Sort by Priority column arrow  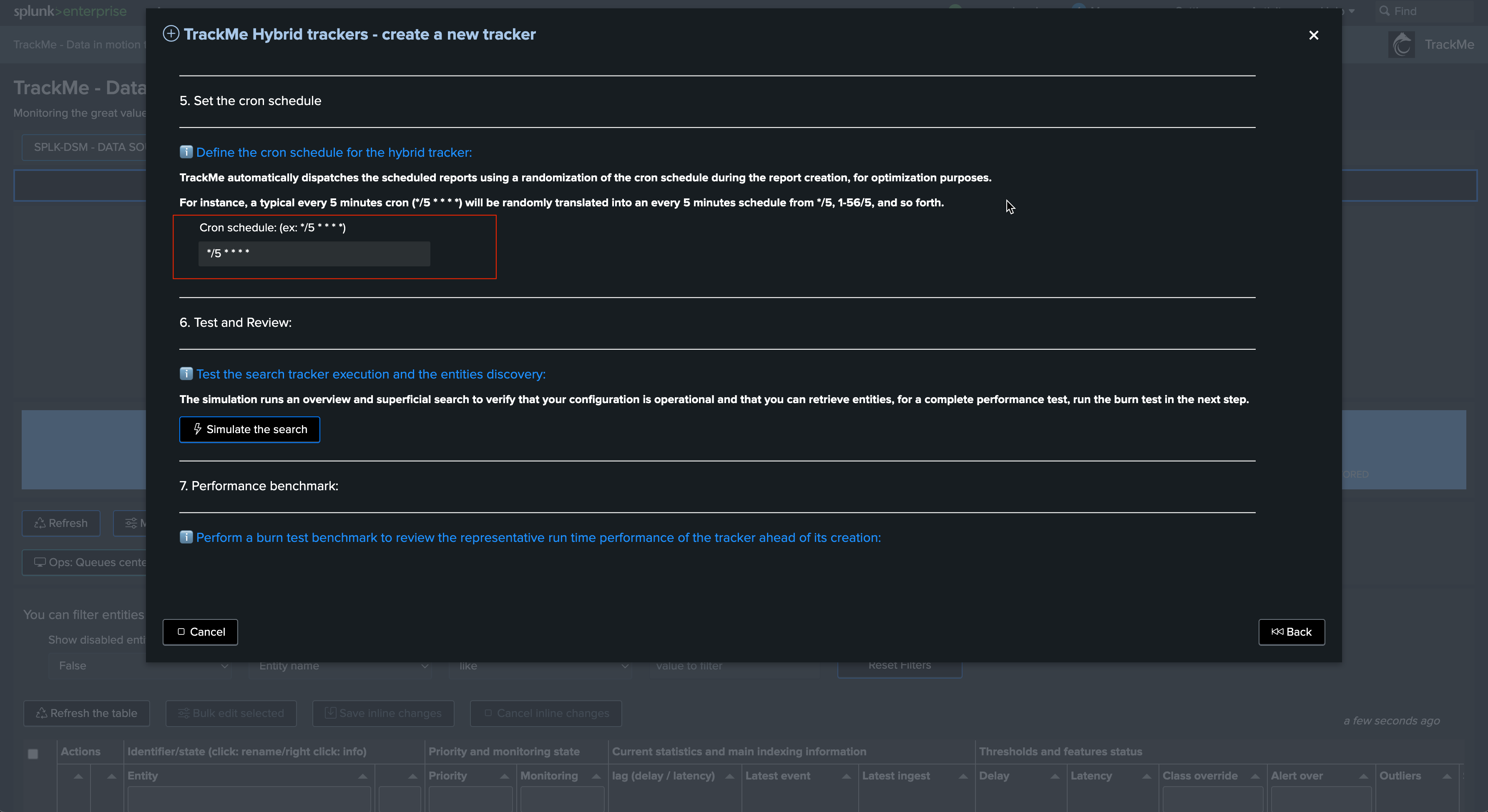pos(504,776)
